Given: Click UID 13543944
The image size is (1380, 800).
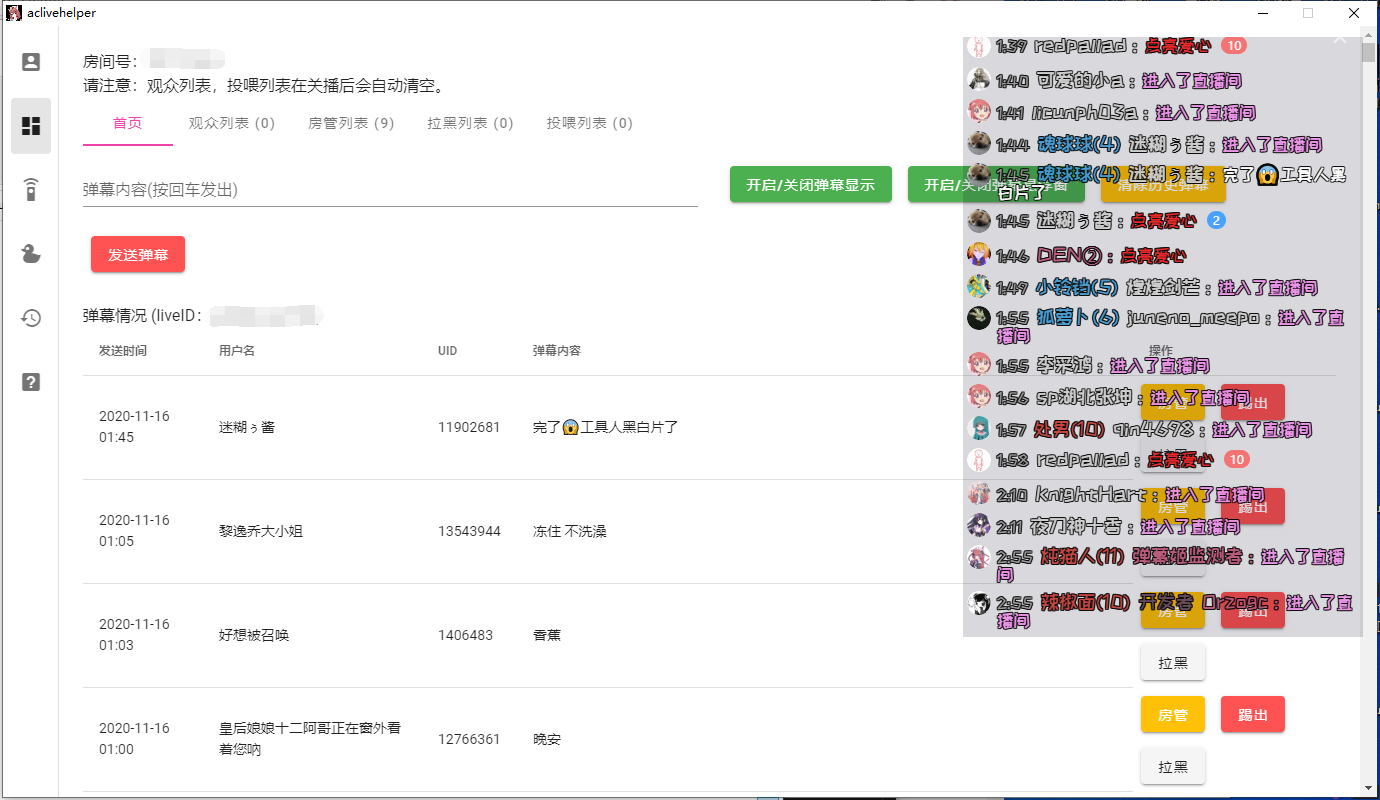Looking at the screenshot, I should [469, 531].
